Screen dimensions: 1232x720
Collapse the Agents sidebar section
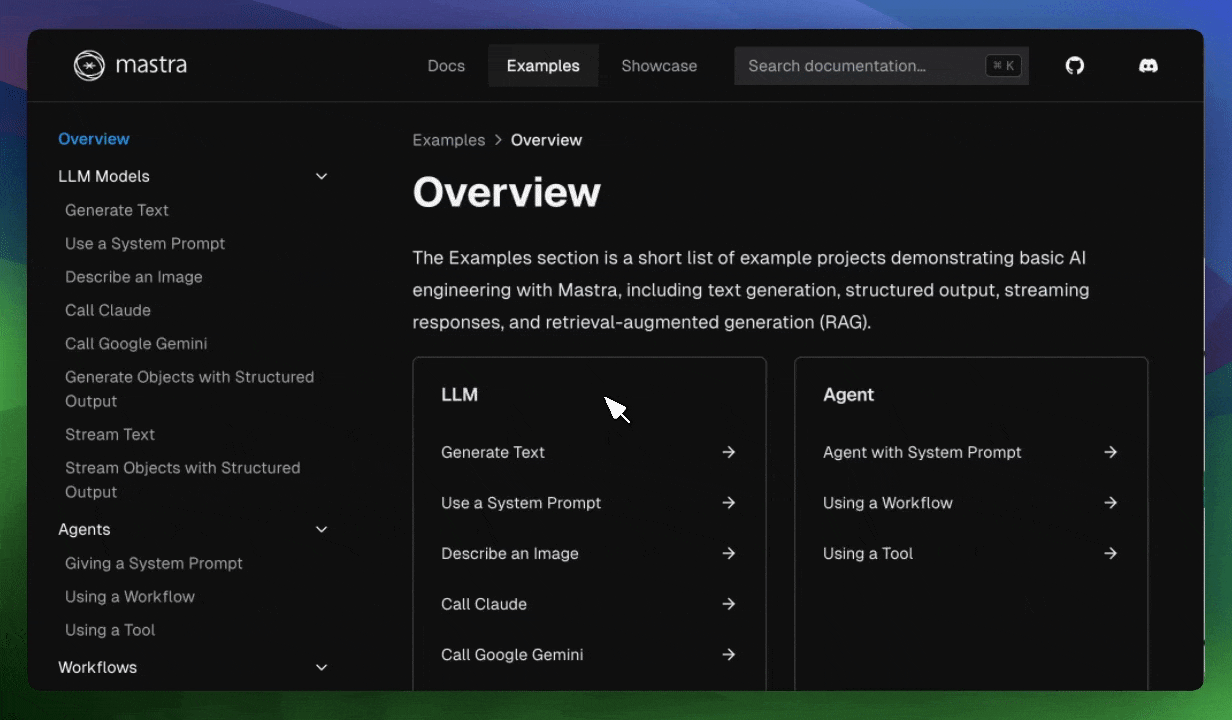(322, 529)
